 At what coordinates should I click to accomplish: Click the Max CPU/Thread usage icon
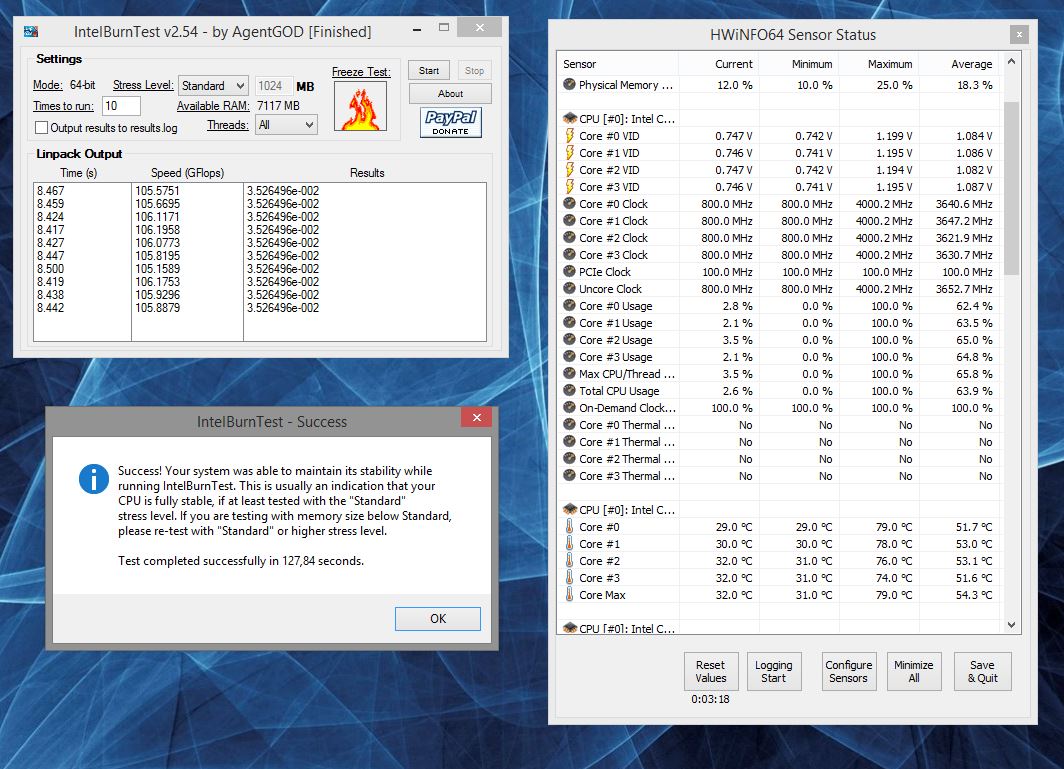(569, 373)
